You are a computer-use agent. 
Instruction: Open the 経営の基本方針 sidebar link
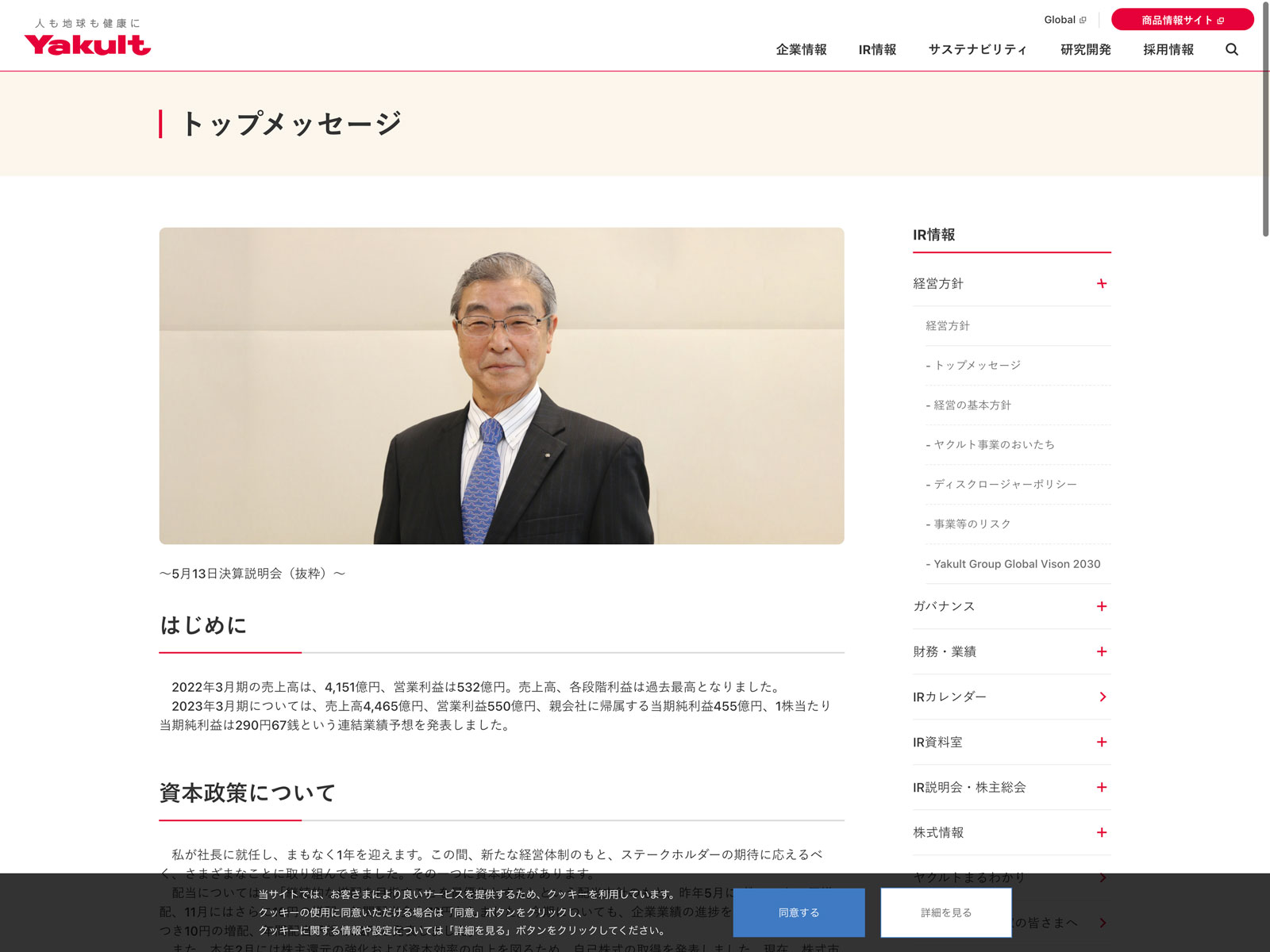click(x=972, y=405)
